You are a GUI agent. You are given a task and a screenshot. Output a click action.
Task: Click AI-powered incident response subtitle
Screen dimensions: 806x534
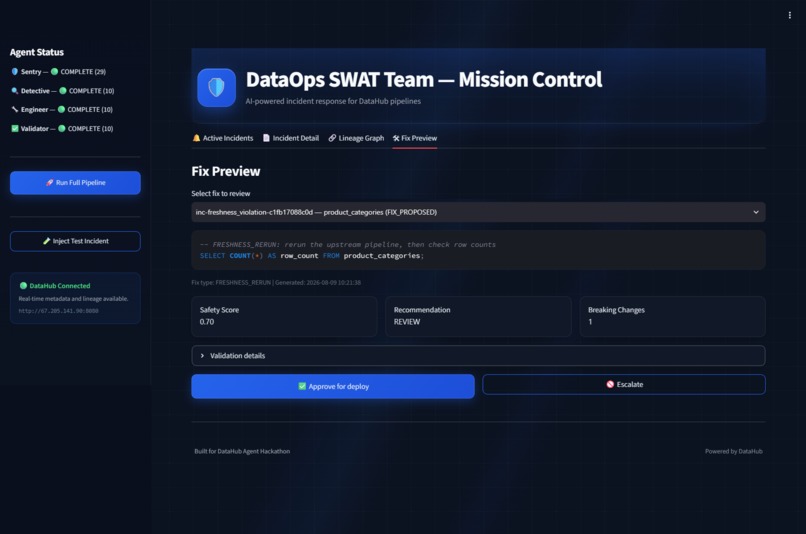[x=333, y=101]
